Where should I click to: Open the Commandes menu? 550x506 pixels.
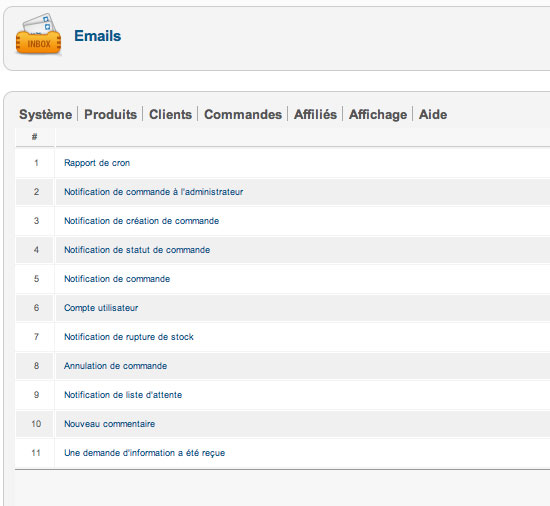[x=243, y=114]
